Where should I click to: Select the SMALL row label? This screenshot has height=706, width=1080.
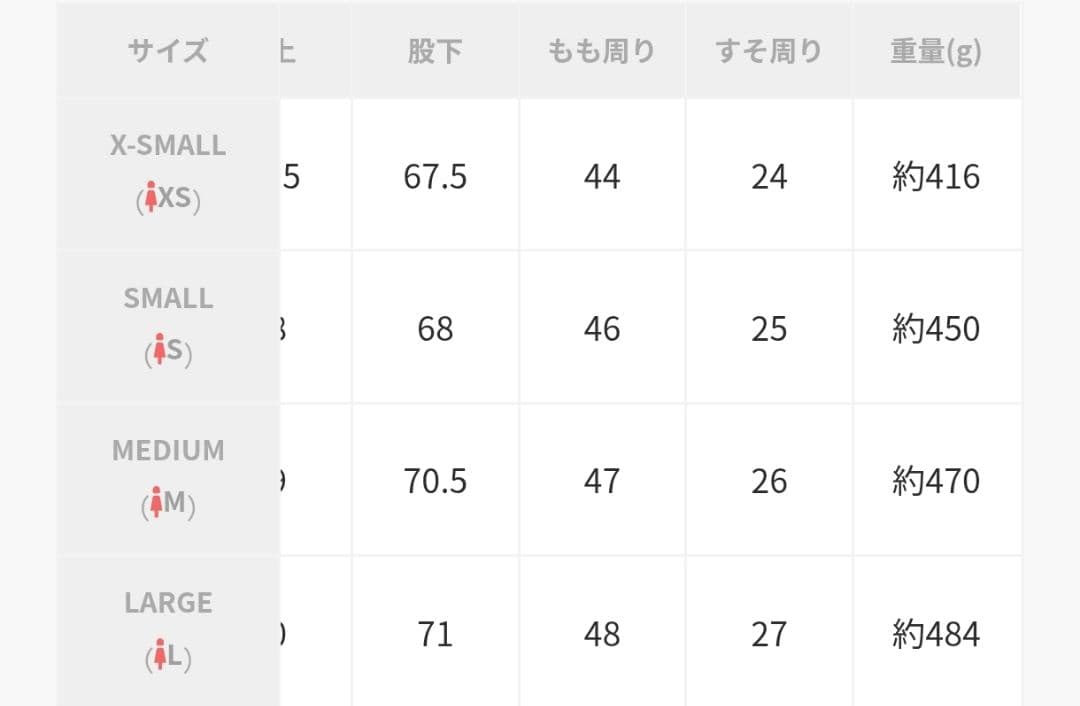(x=168, y=299)
